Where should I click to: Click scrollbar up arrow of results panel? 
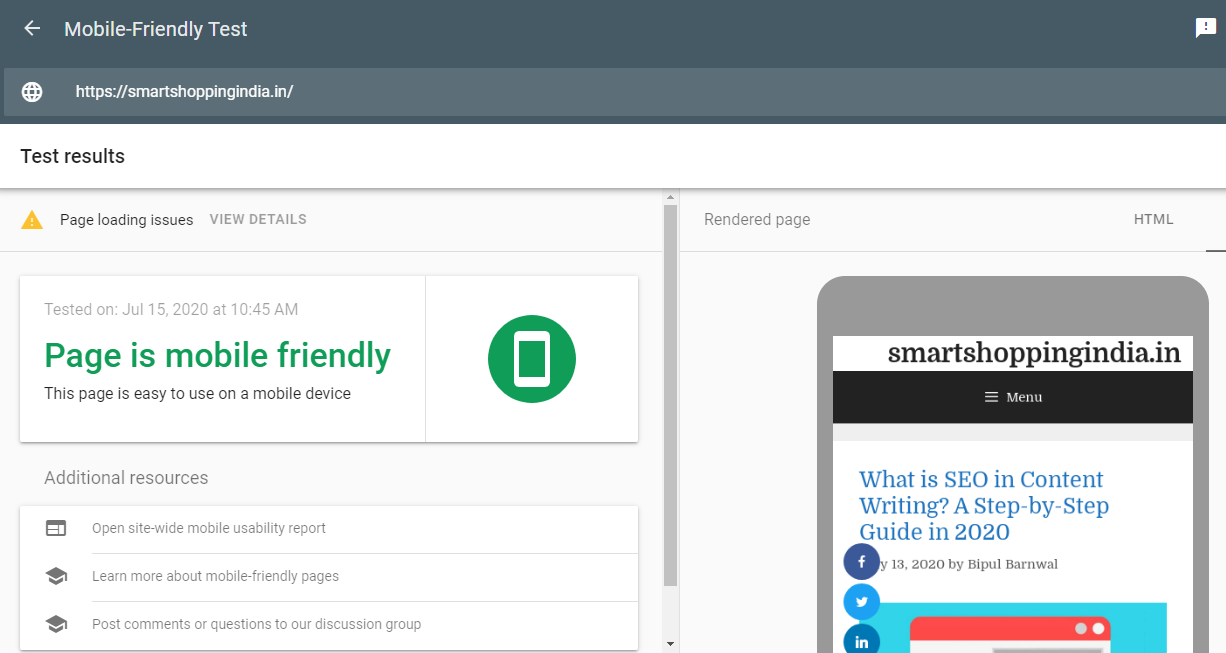pyautogui.click(x=670, y=197)
